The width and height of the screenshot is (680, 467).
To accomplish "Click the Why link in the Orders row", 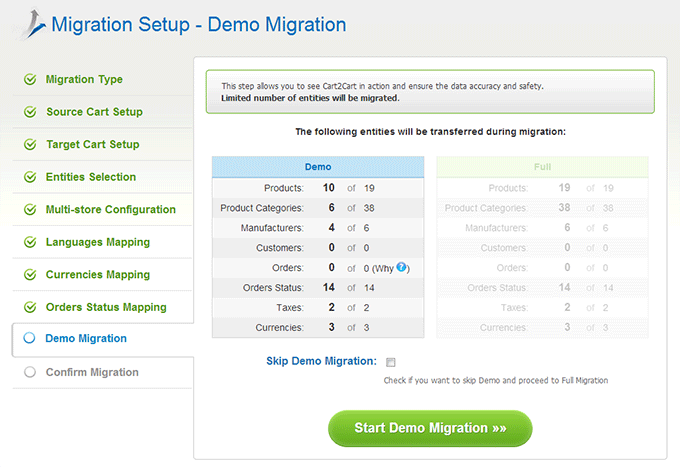I will [x=384, y=268].
